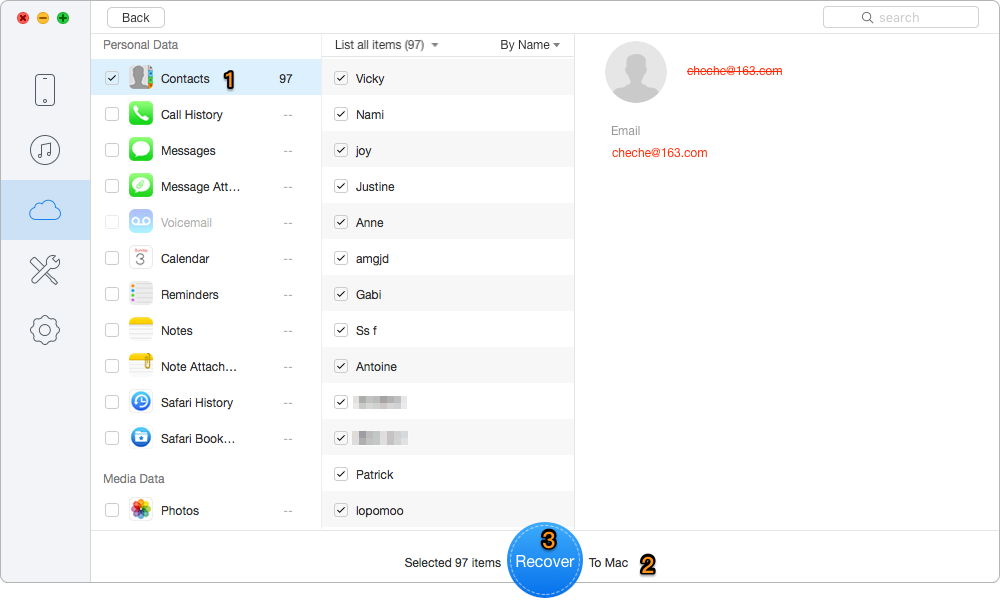
Task: Click the Messages speech bubble icon
Action: (x=141, y=150)
